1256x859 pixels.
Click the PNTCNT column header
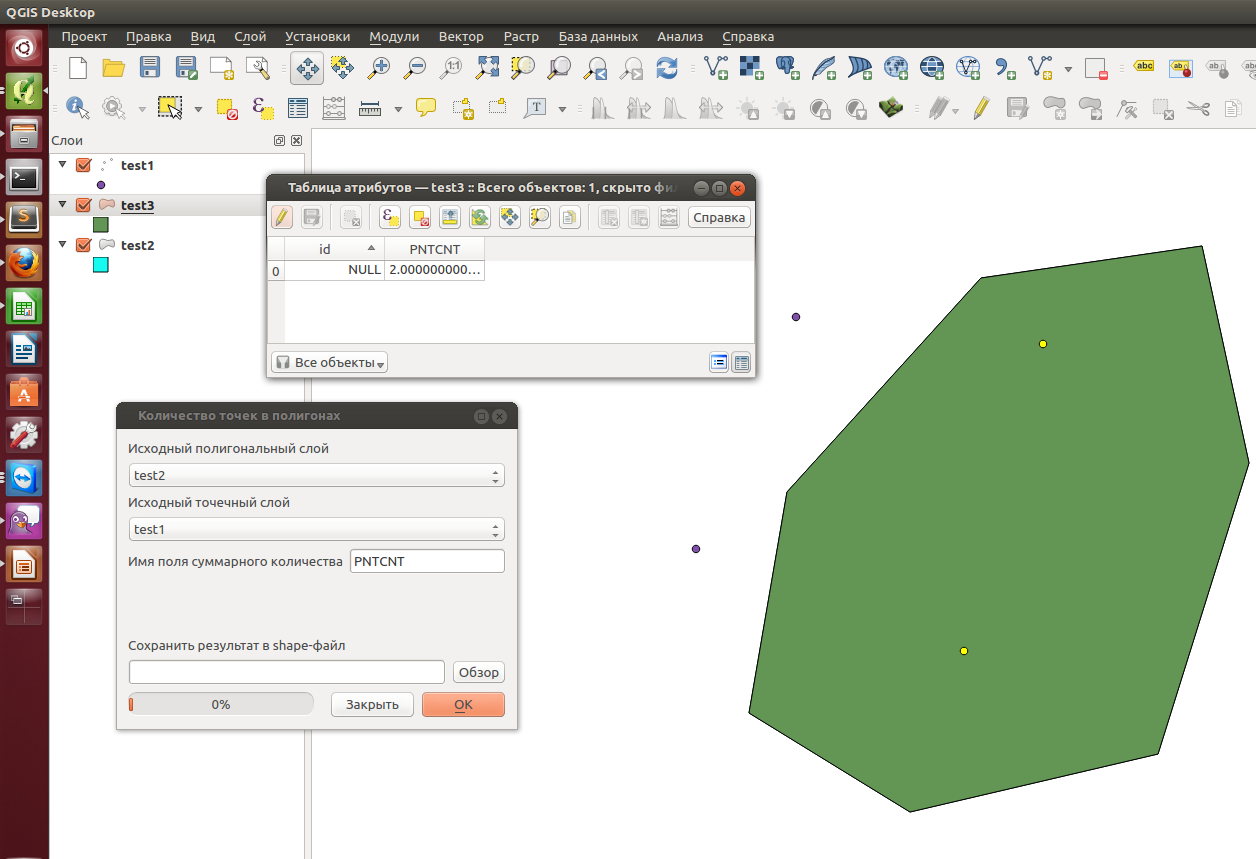click(435, 249)
